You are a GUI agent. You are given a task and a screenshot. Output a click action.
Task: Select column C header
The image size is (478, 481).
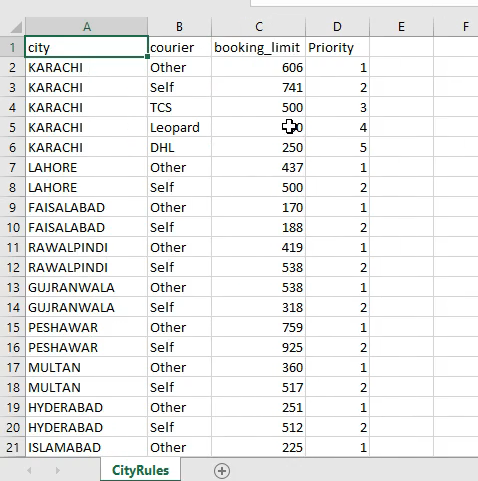[259, 27]
